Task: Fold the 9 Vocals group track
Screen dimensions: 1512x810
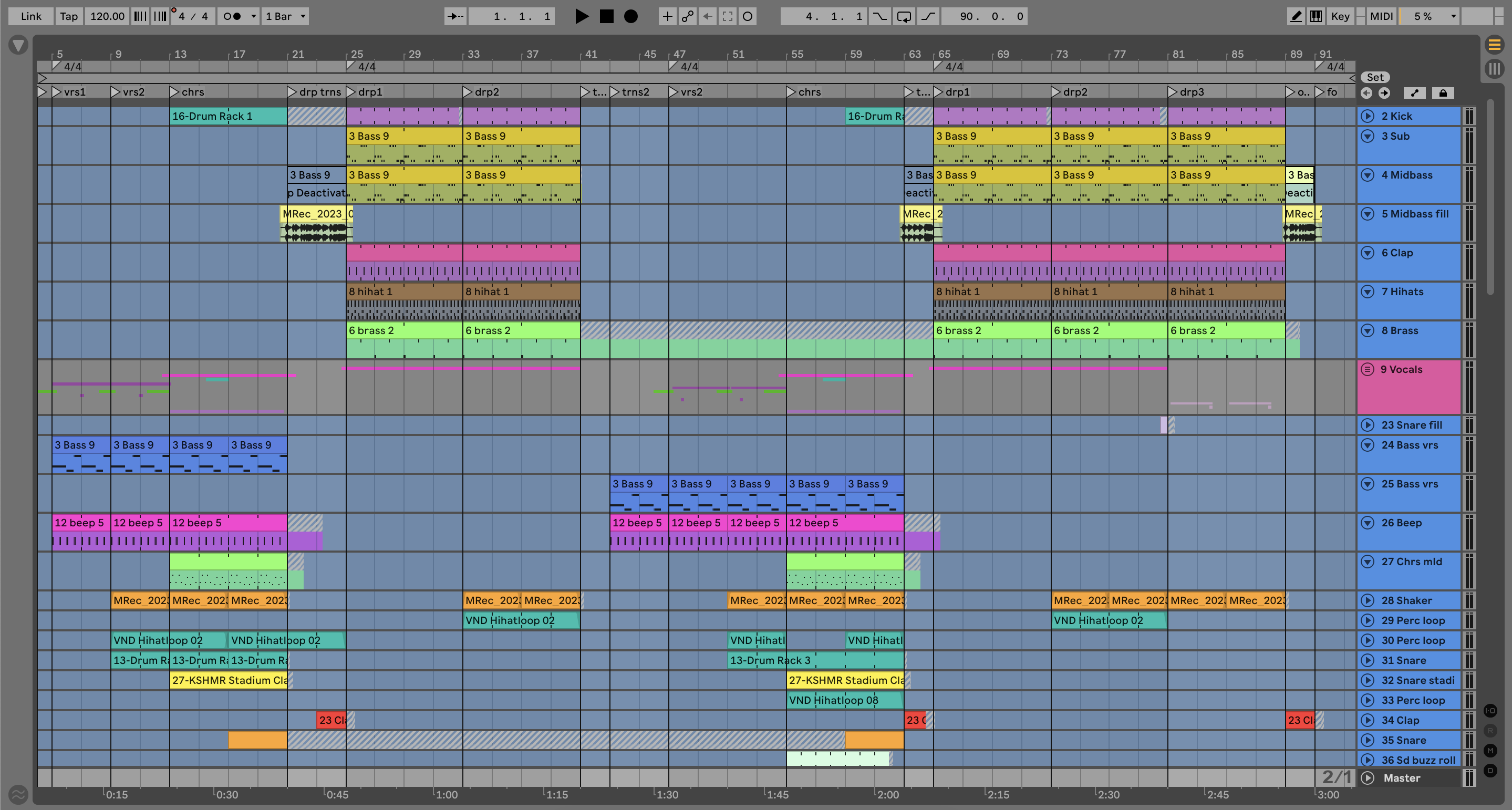Action: click(x=1368, y=369)
